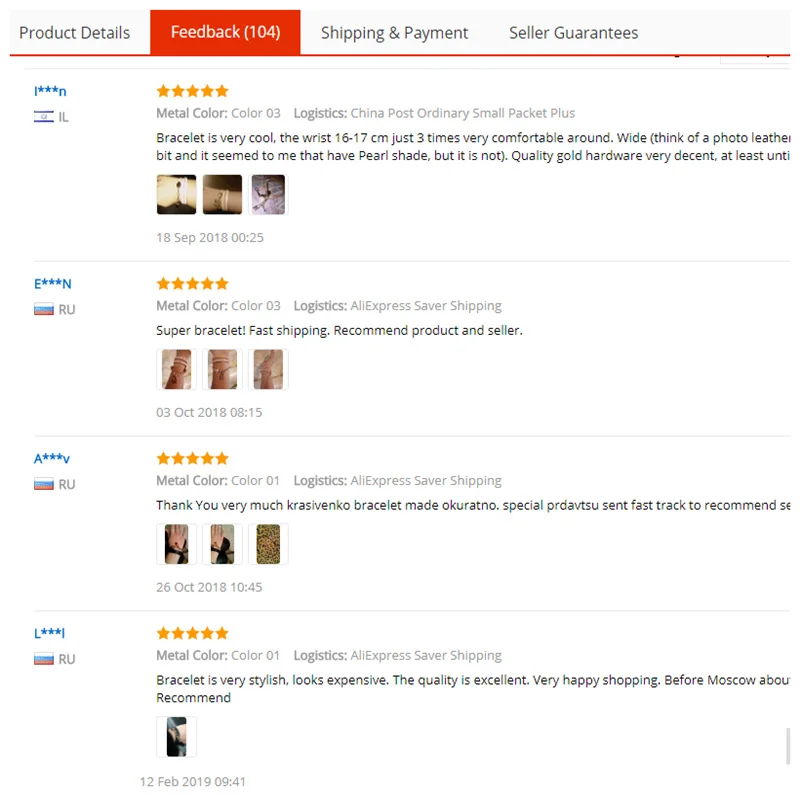Screen dimensions: 800x800
Task: Switch to Shipping & Payment tab
Action: point(394,33)
